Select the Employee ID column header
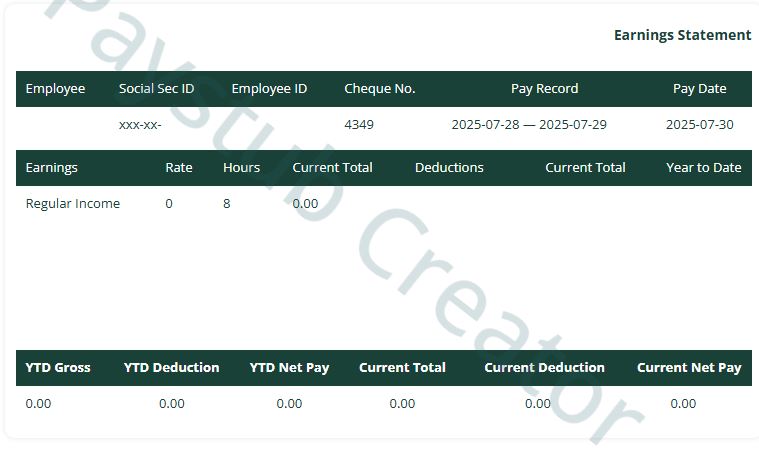Screen dimensions: 759x461 269,88
